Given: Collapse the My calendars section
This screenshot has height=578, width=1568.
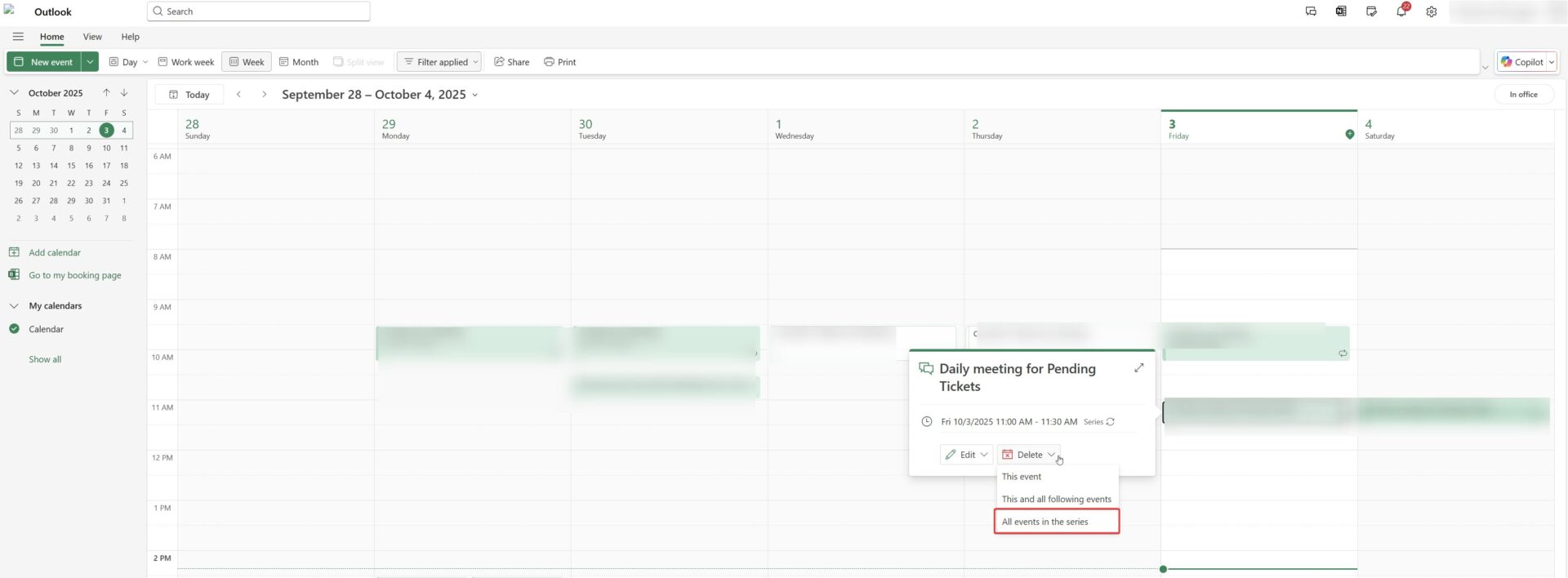Looking at the screenshot, I should coord(14,306).
